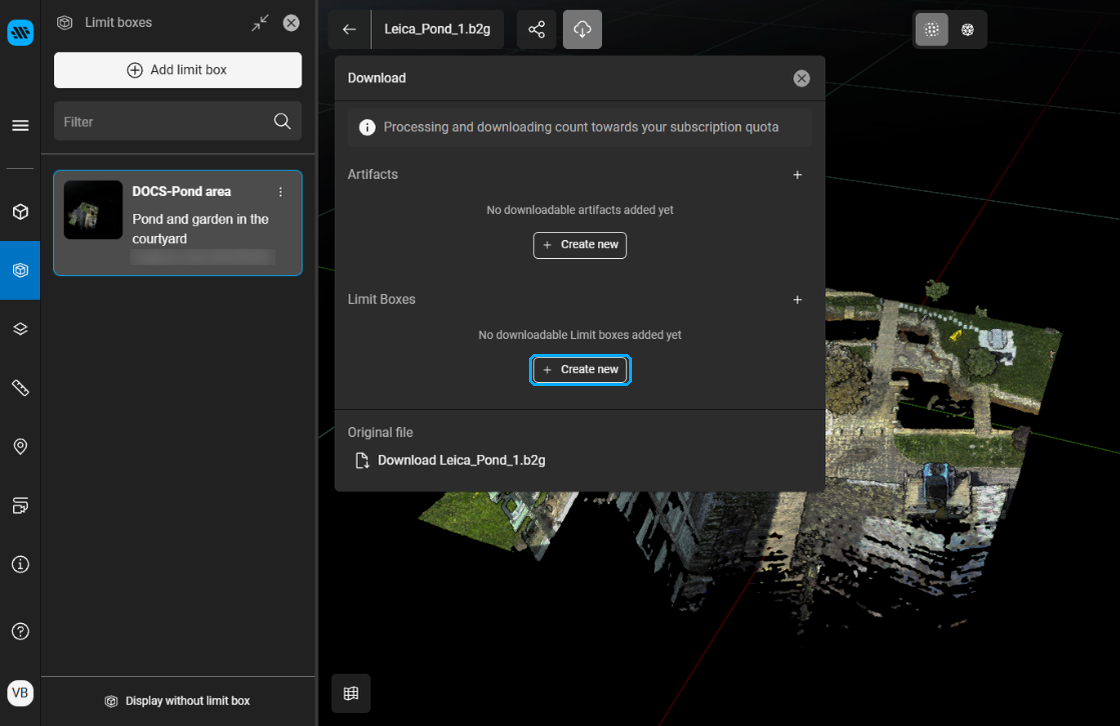Select point cloud display mode toggle
Screen dimensions: 1120x726
[931, 29]
